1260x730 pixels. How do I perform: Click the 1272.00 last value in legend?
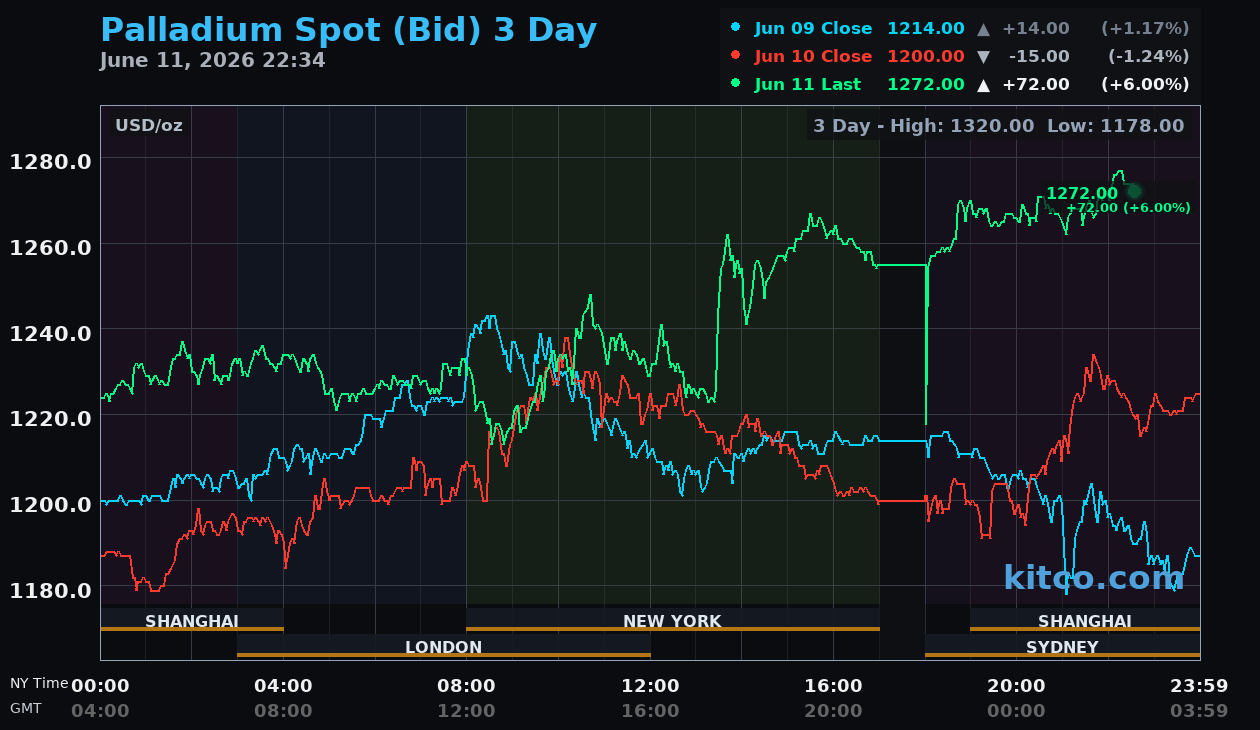click(x=926, y=85)
